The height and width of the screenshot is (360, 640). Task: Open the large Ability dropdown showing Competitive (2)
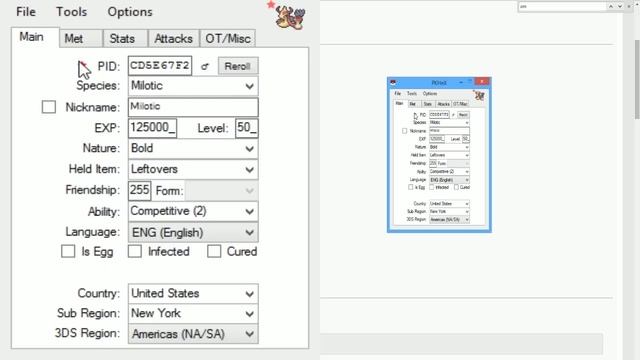pos(193,211)
